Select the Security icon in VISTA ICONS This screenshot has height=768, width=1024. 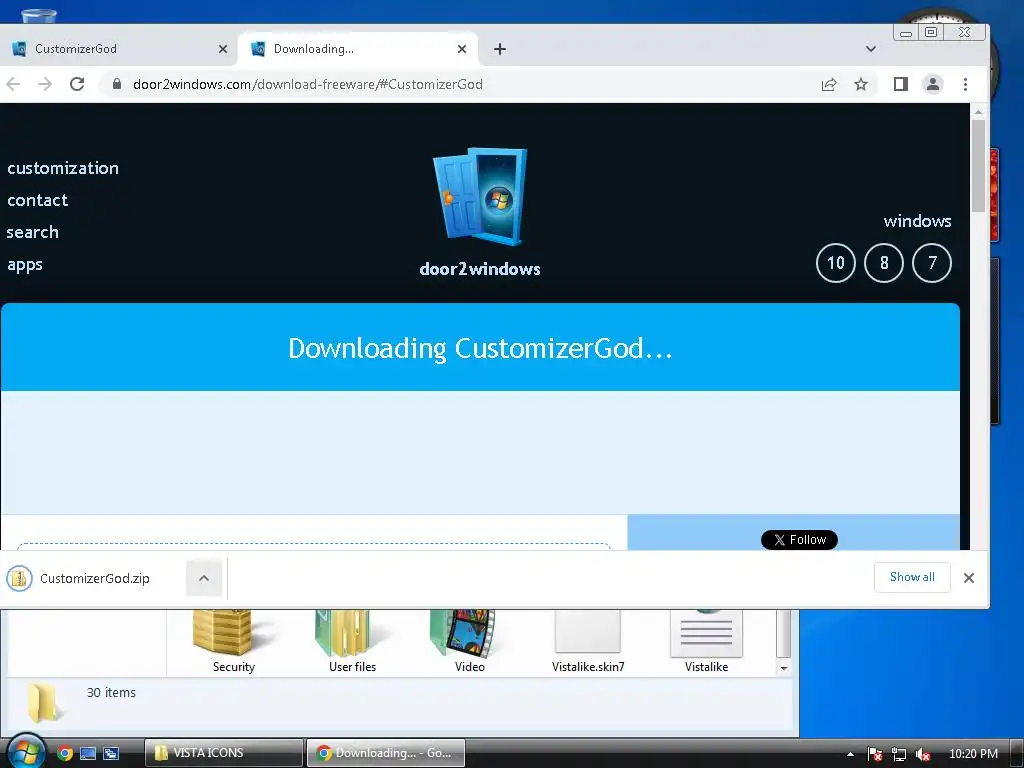(233, 641)
